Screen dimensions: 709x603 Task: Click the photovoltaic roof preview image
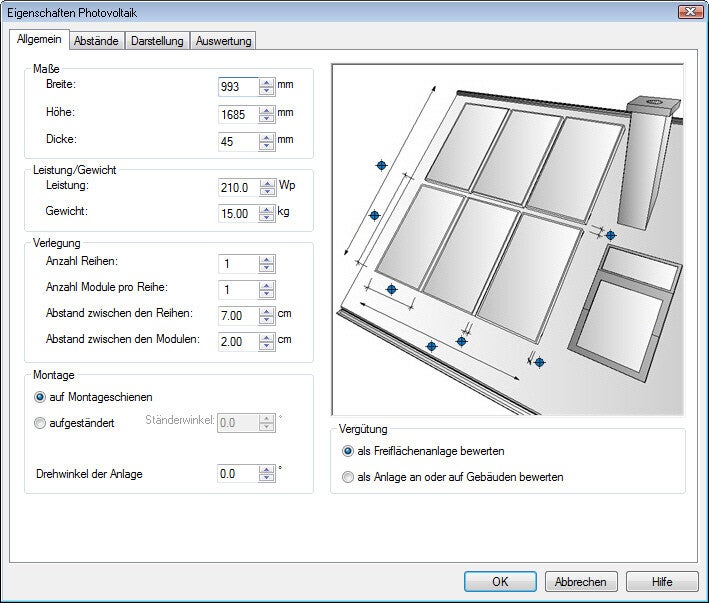508,240
